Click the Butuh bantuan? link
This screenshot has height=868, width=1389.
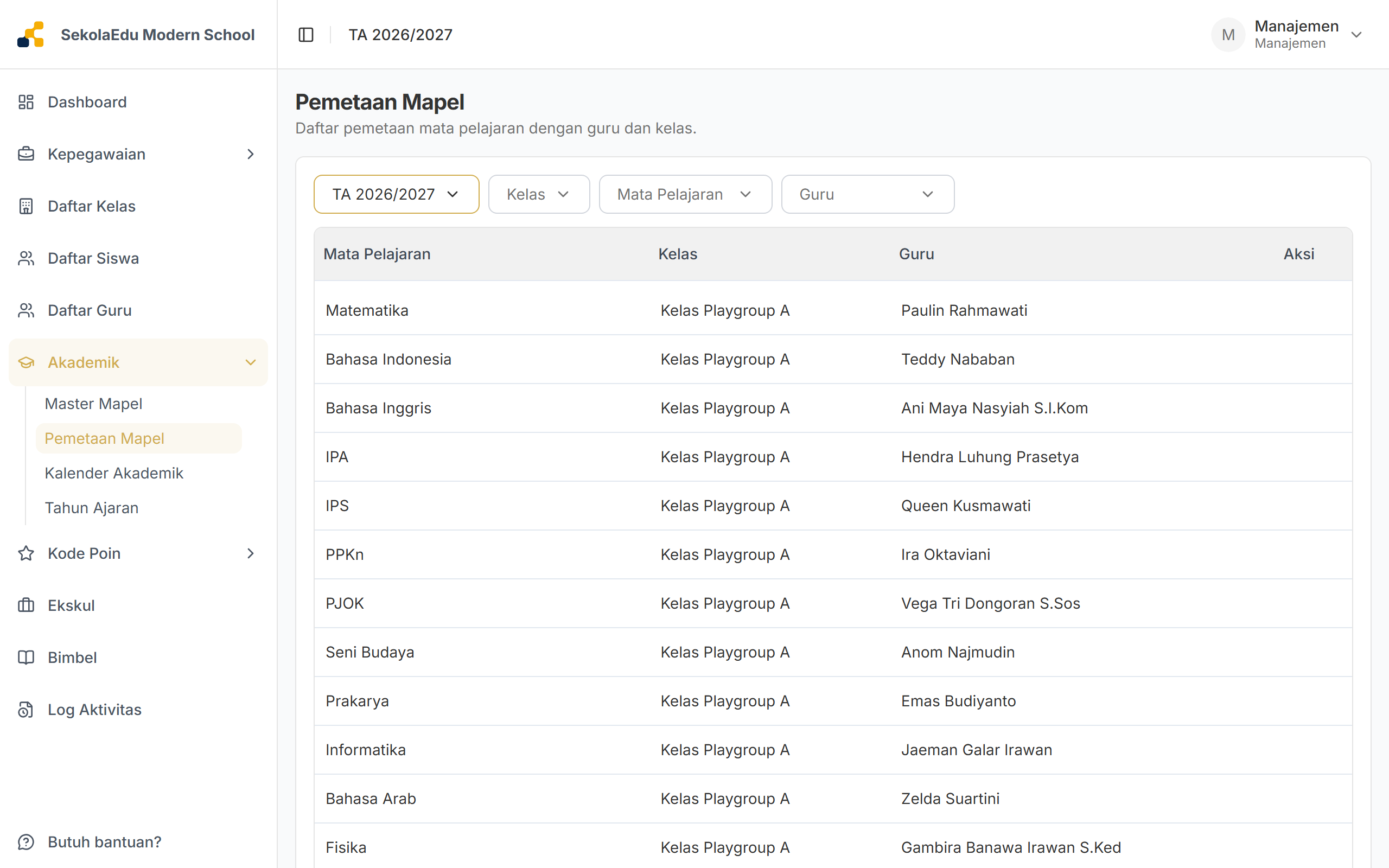pyautogui.click(x=105, y=841)
